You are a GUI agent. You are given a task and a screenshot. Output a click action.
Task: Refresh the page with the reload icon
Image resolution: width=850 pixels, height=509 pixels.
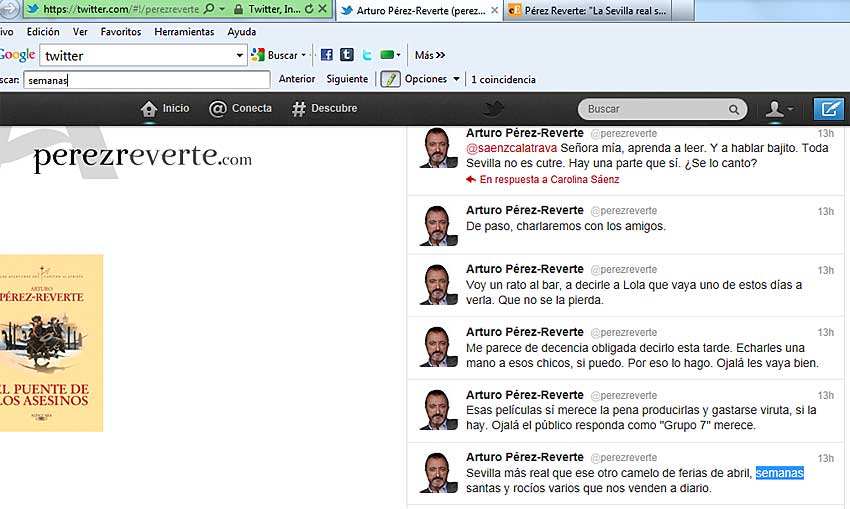tap(308, 9)
